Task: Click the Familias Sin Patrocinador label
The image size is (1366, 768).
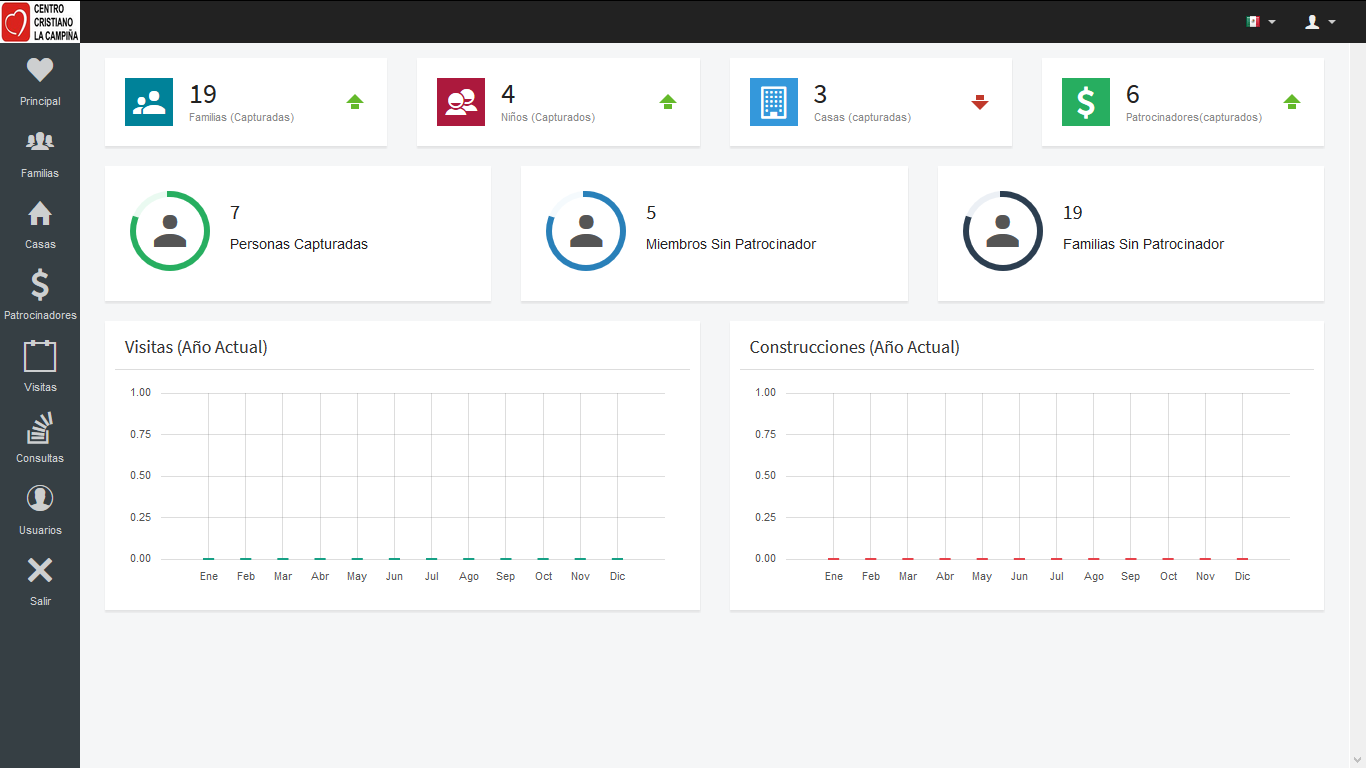Action: [x=1143, y=244]
